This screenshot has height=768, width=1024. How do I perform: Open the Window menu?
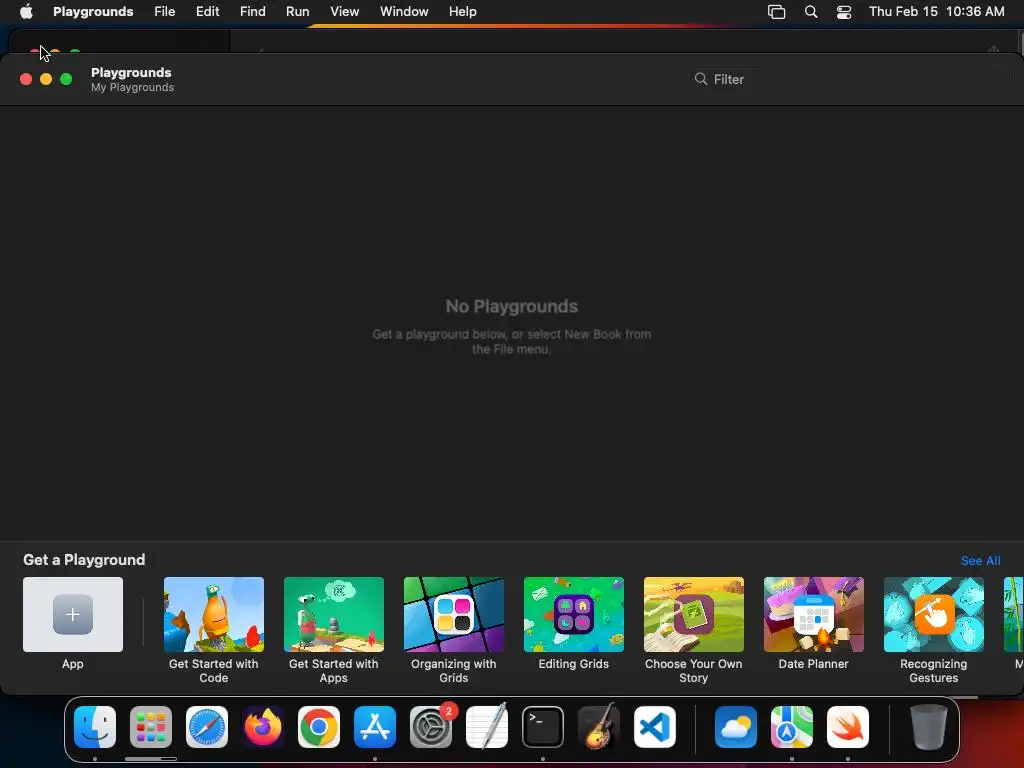(404, 11)
